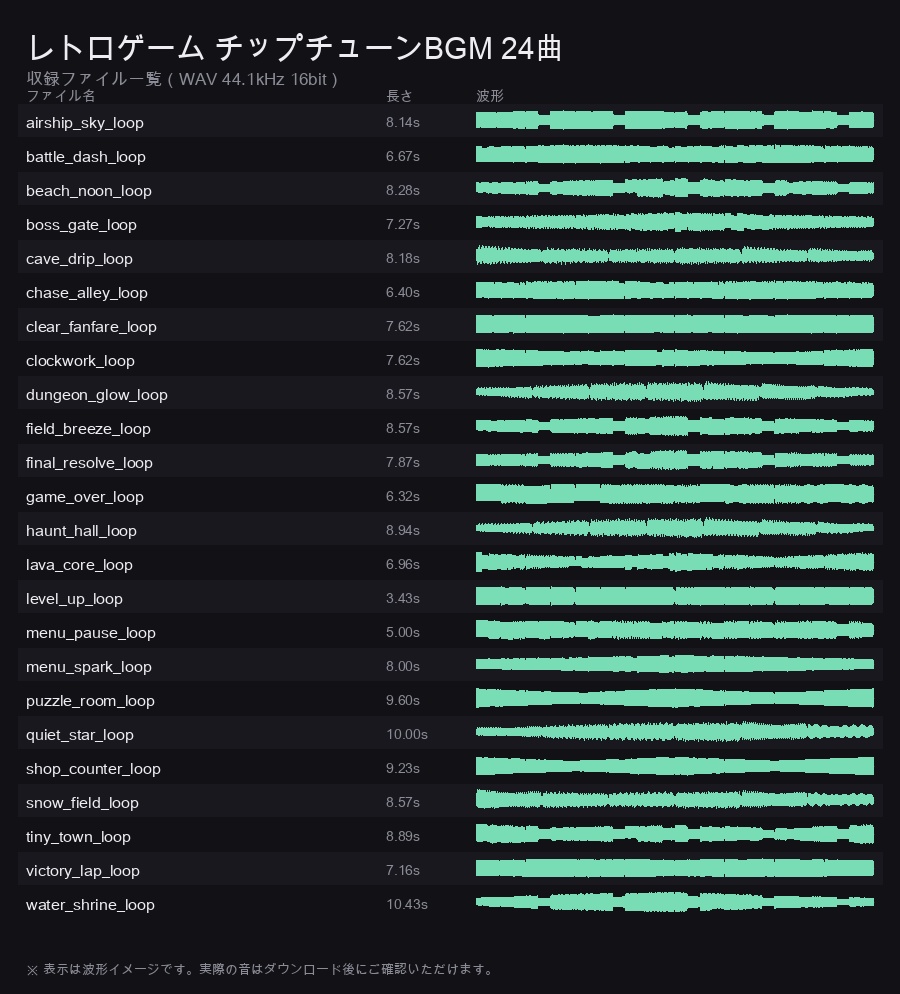This screenshot has height=994, width=900.
Task: Select clockwork_loop in the file list
Action: 80,361
